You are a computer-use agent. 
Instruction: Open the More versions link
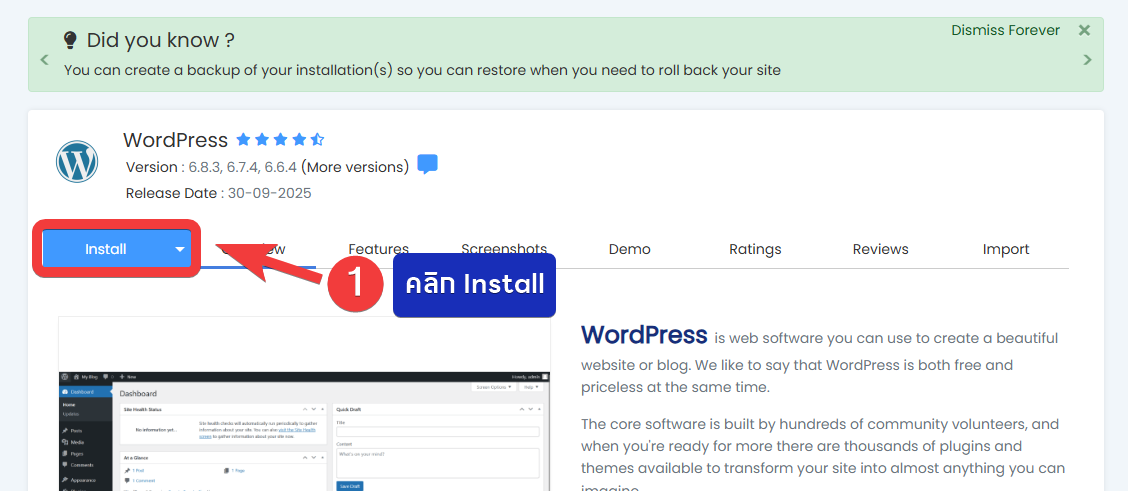click(x=355, y=167)
